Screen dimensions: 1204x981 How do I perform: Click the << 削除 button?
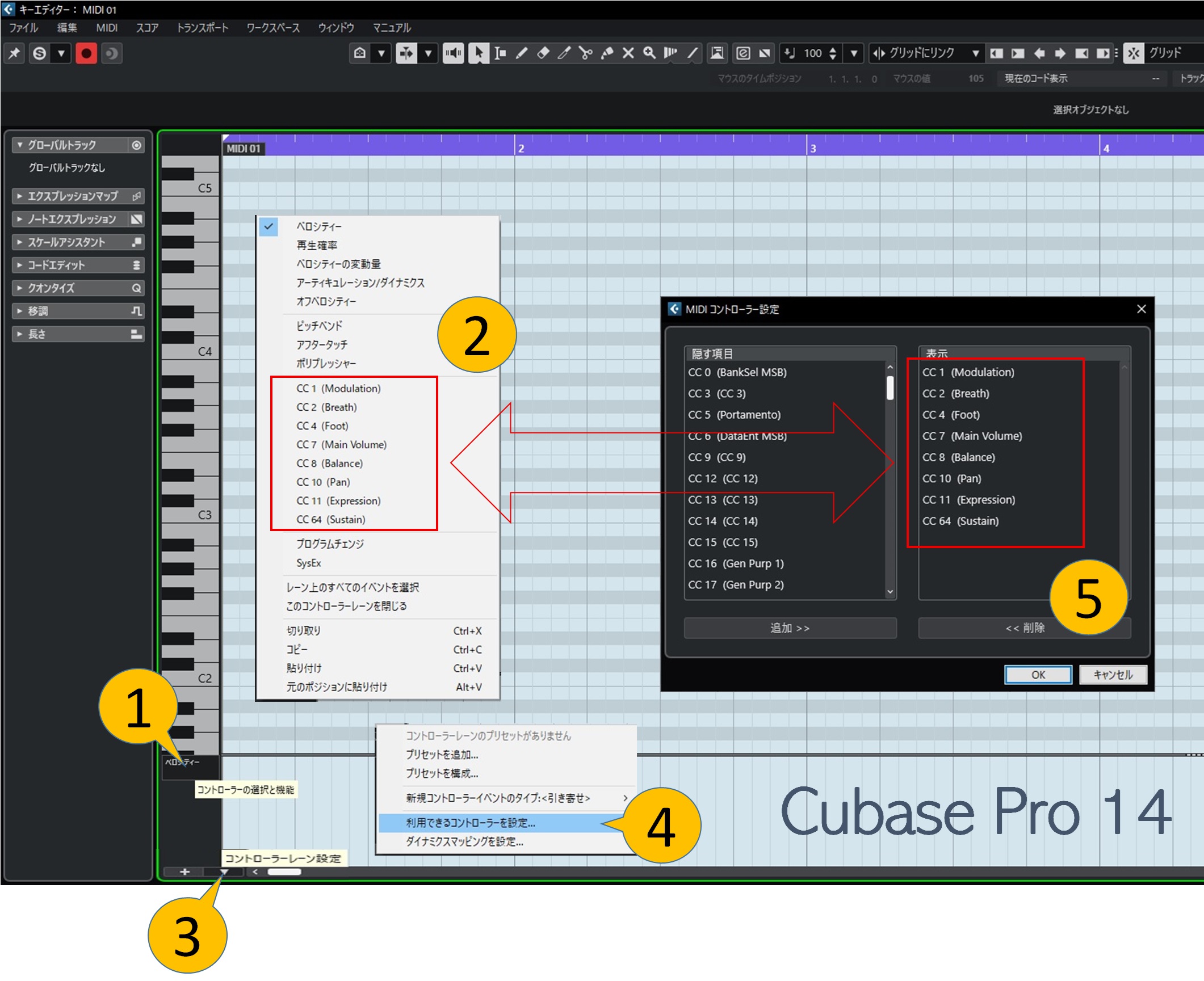(1025, 628)
